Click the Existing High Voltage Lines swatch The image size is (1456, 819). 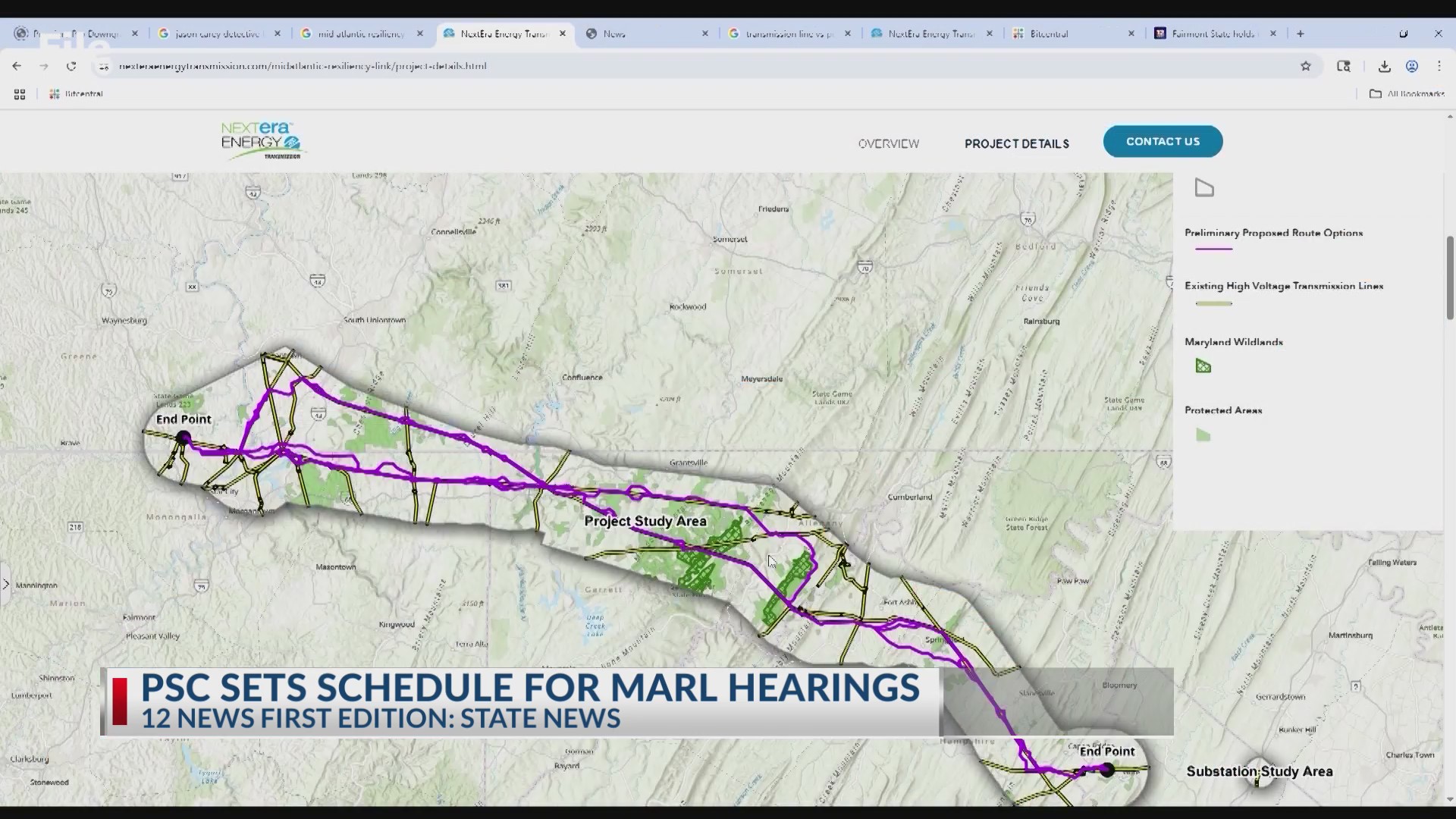tap(1213, 303)
